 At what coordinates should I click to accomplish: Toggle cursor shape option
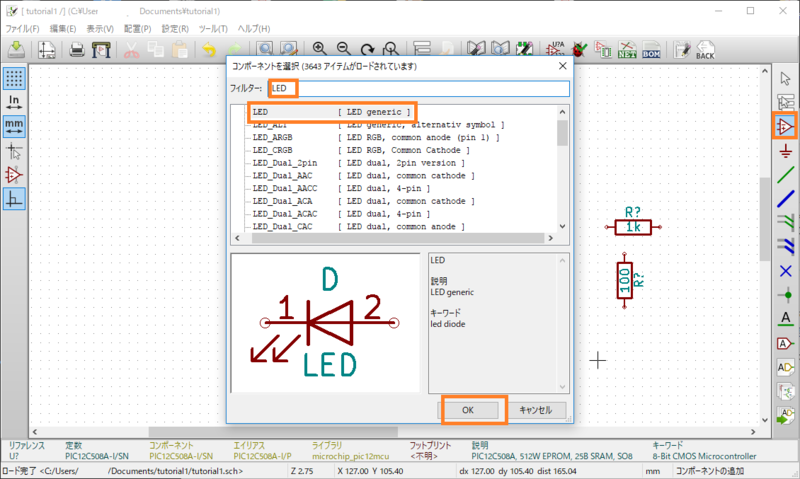pyautogui.click(x=14, y=151)
